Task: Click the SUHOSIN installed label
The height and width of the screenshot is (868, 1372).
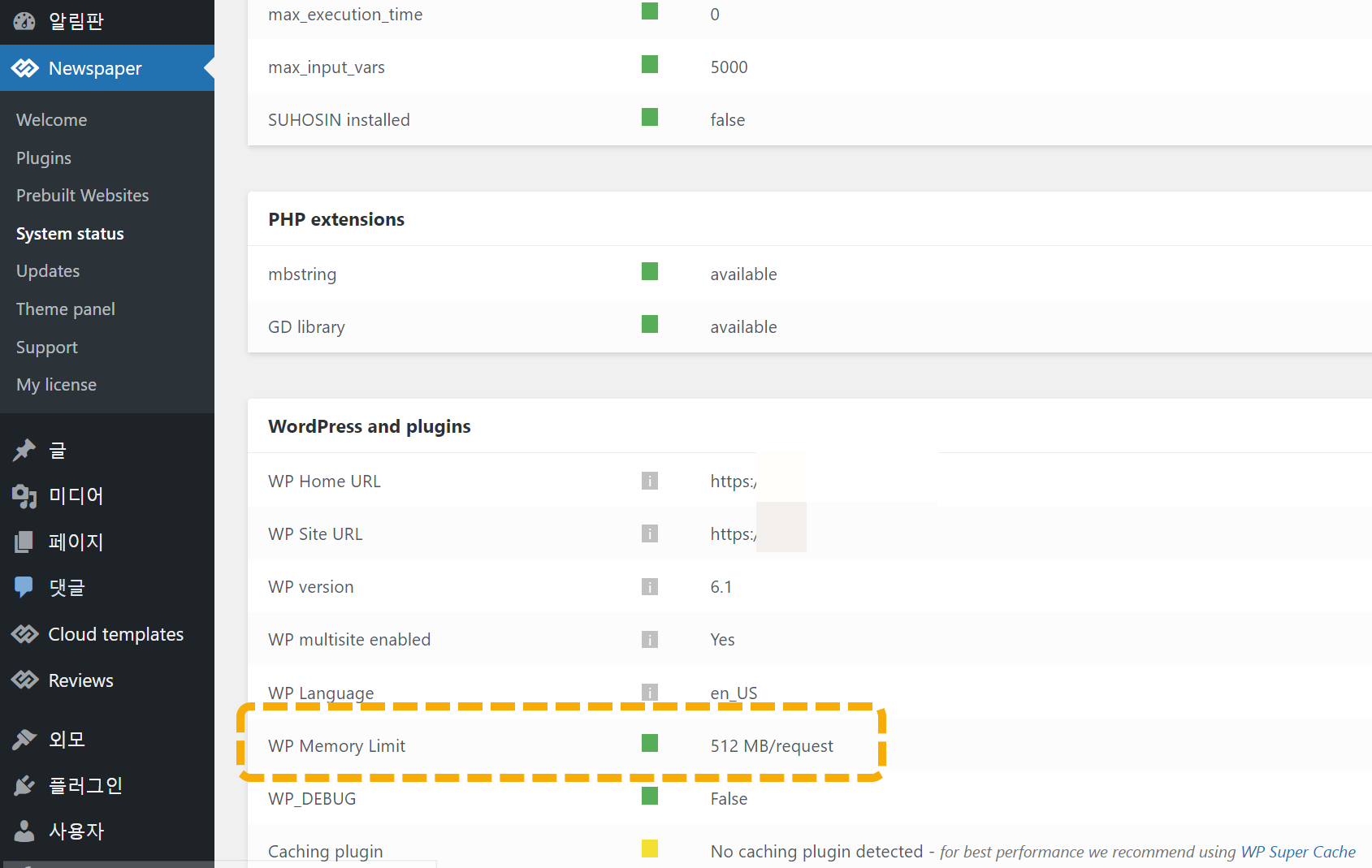Action: pos(339,120)
